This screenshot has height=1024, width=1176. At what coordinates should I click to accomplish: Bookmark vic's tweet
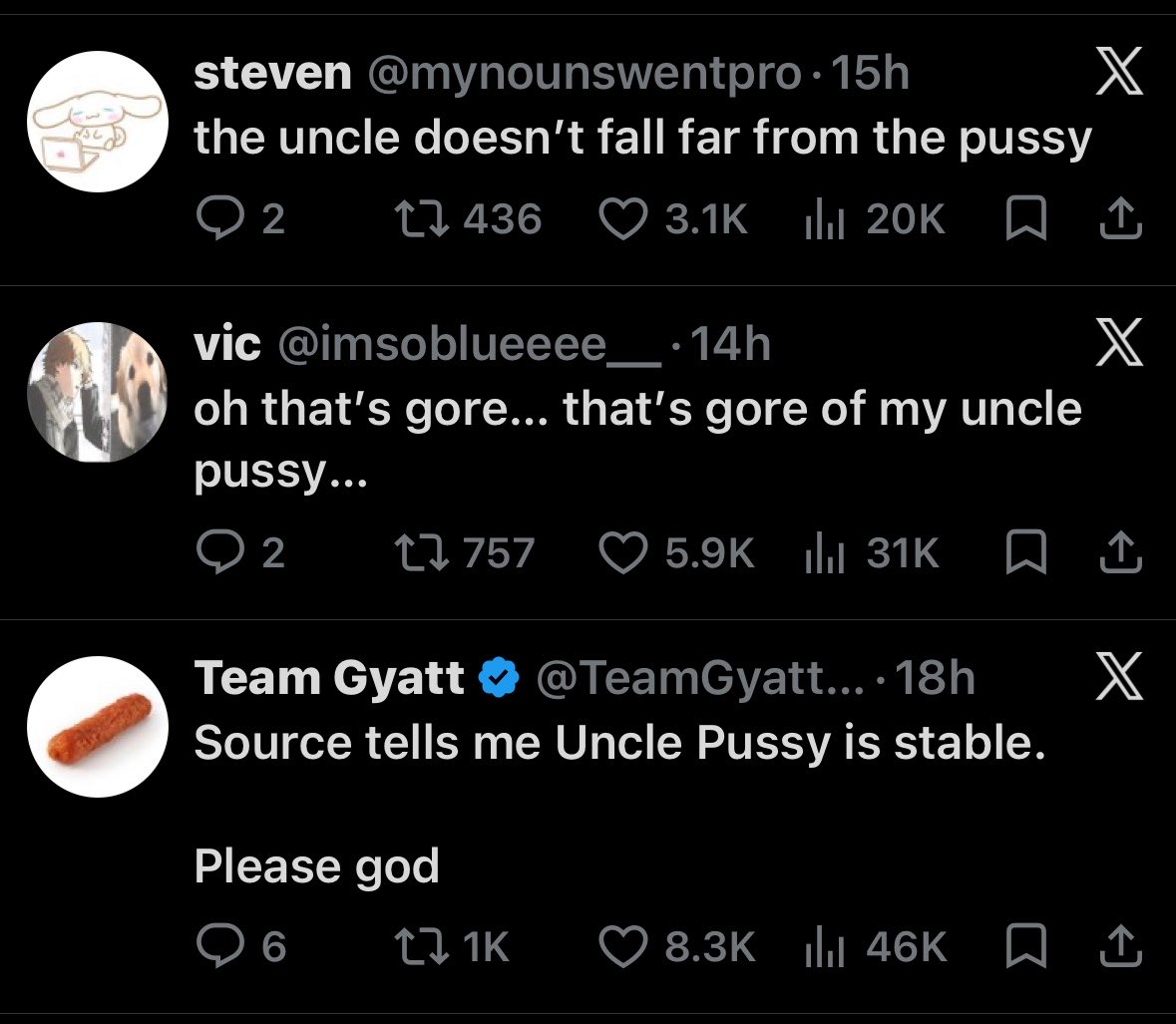pyautogui.click(x=1025, y=551)
